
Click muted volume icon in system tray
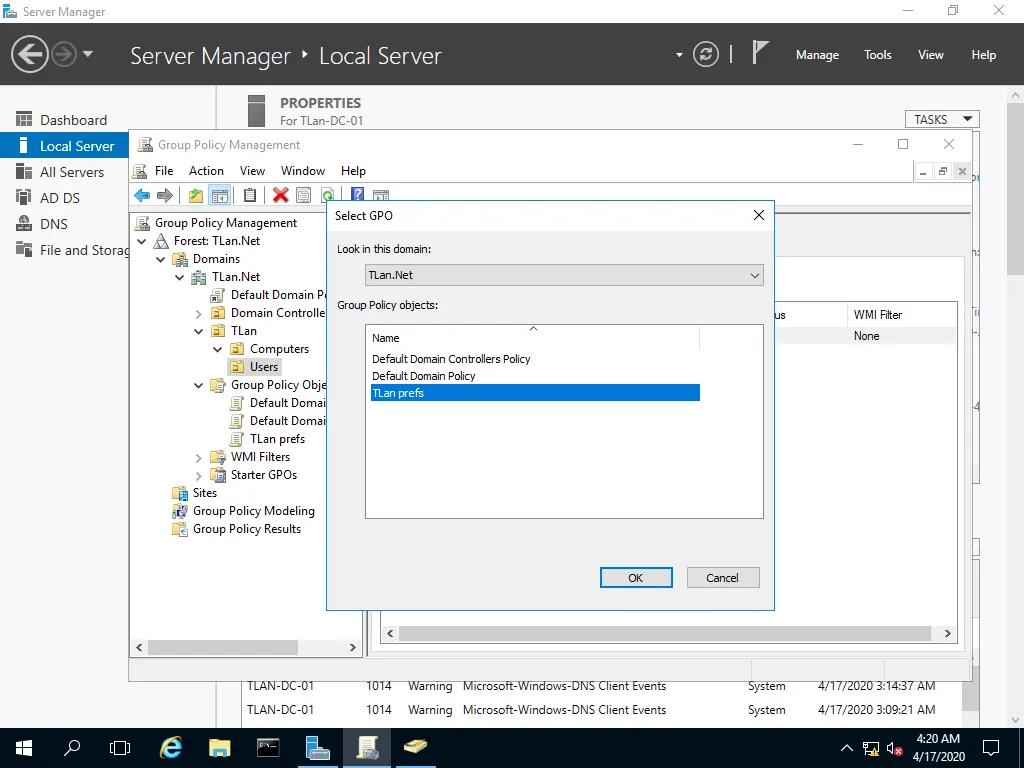pos(894,748)
